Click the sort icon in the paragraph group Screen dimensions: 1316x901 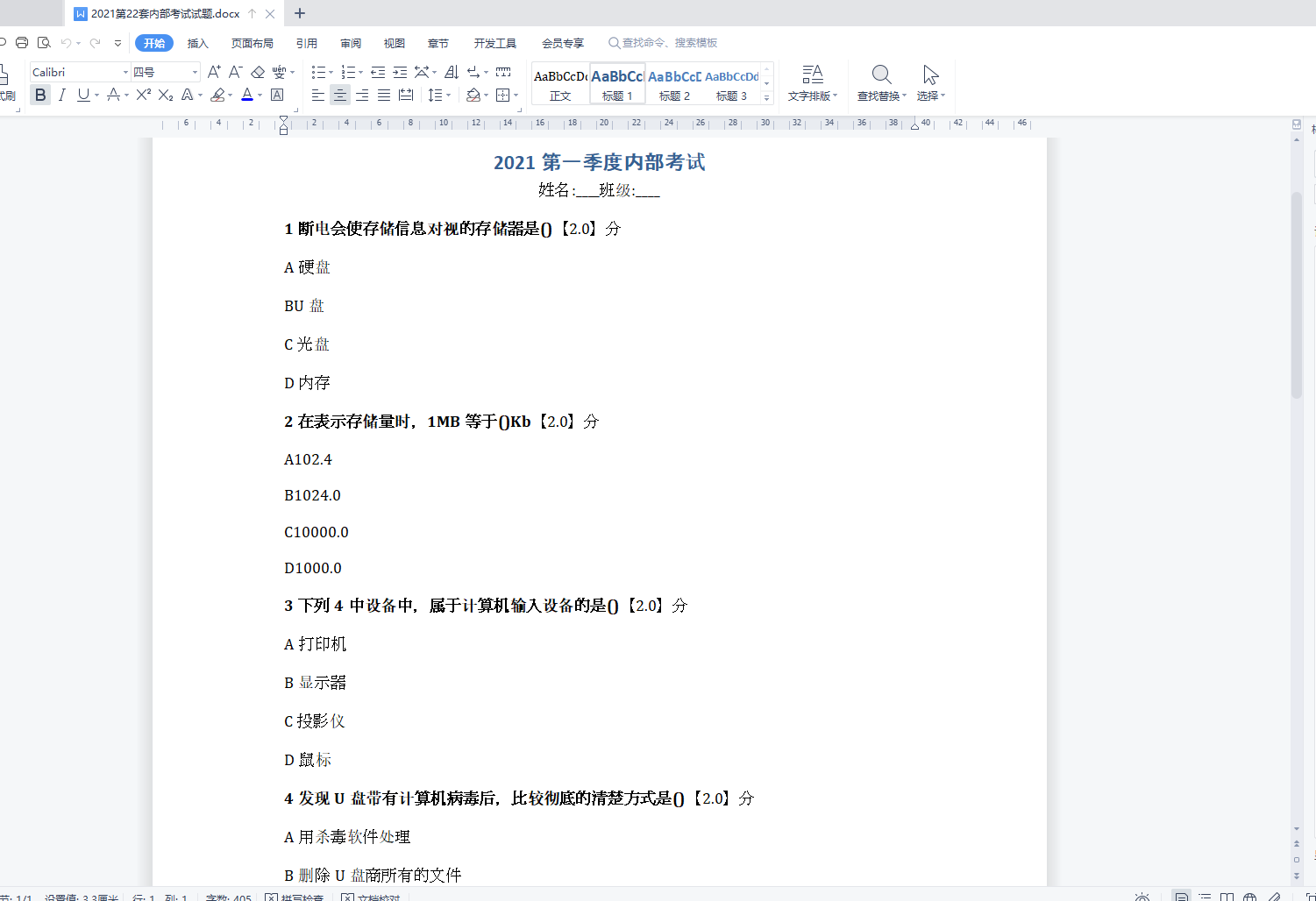point(451,72)
